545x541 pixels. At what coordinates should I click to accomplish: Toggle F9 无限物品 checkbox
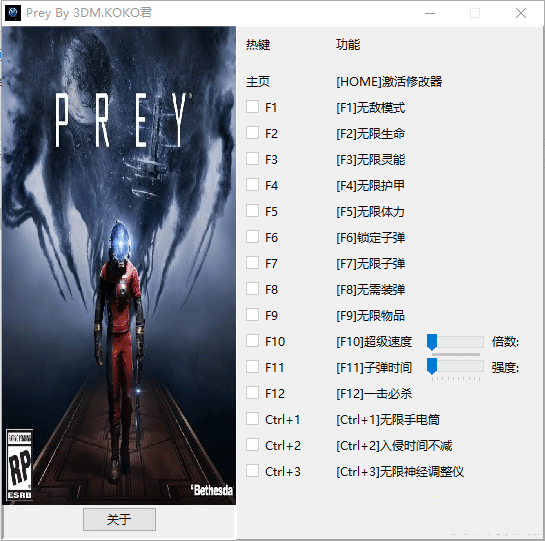coord(252,315)
